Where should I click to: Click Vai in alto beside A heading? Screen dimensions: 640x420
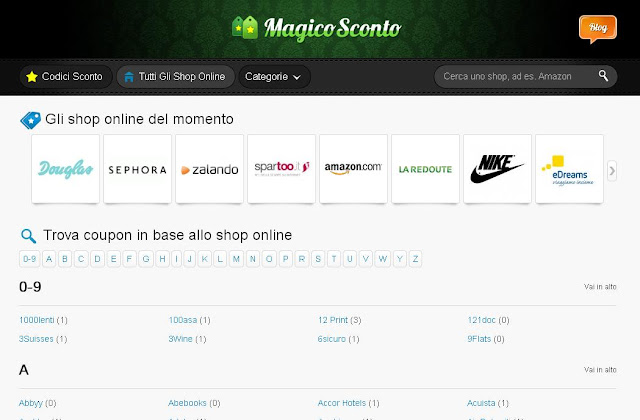click(x=600, y=370)
